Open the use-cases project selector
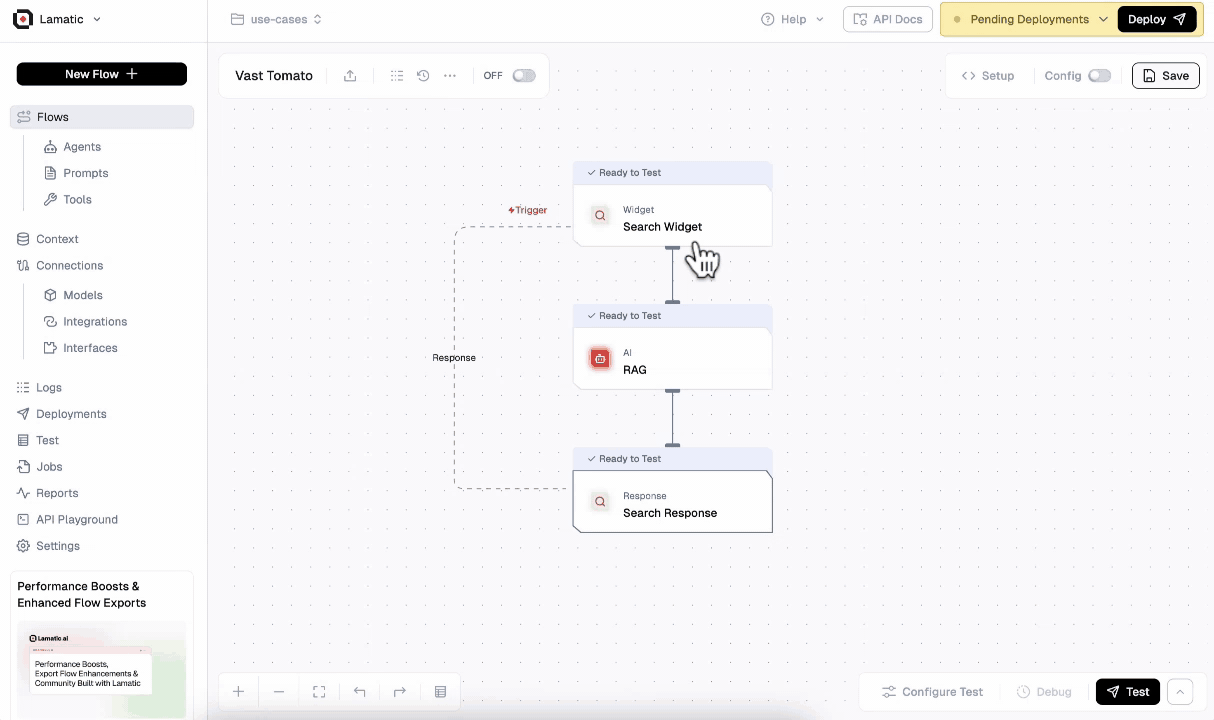 click(276, 19)
